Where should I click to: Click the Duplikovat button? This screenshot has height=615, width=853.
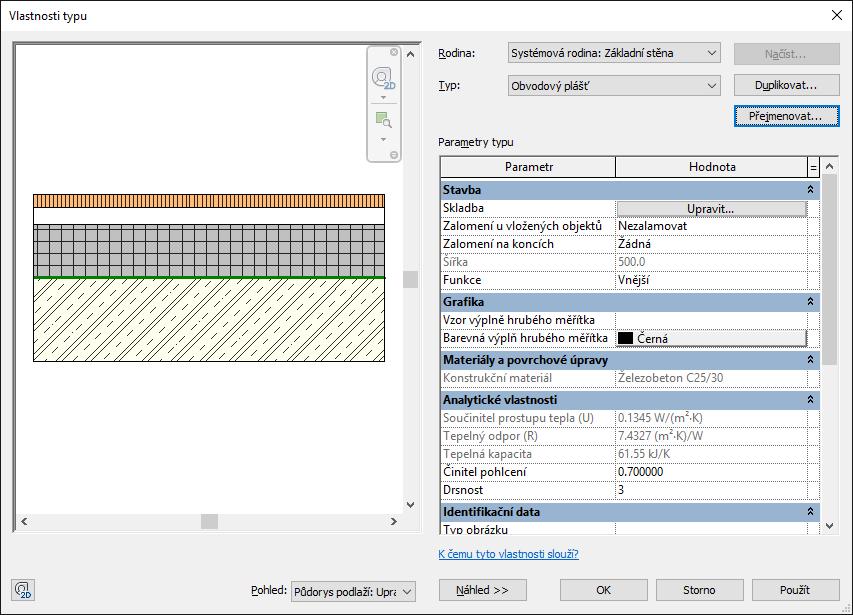pyautogui.click(x=786, y=85)
